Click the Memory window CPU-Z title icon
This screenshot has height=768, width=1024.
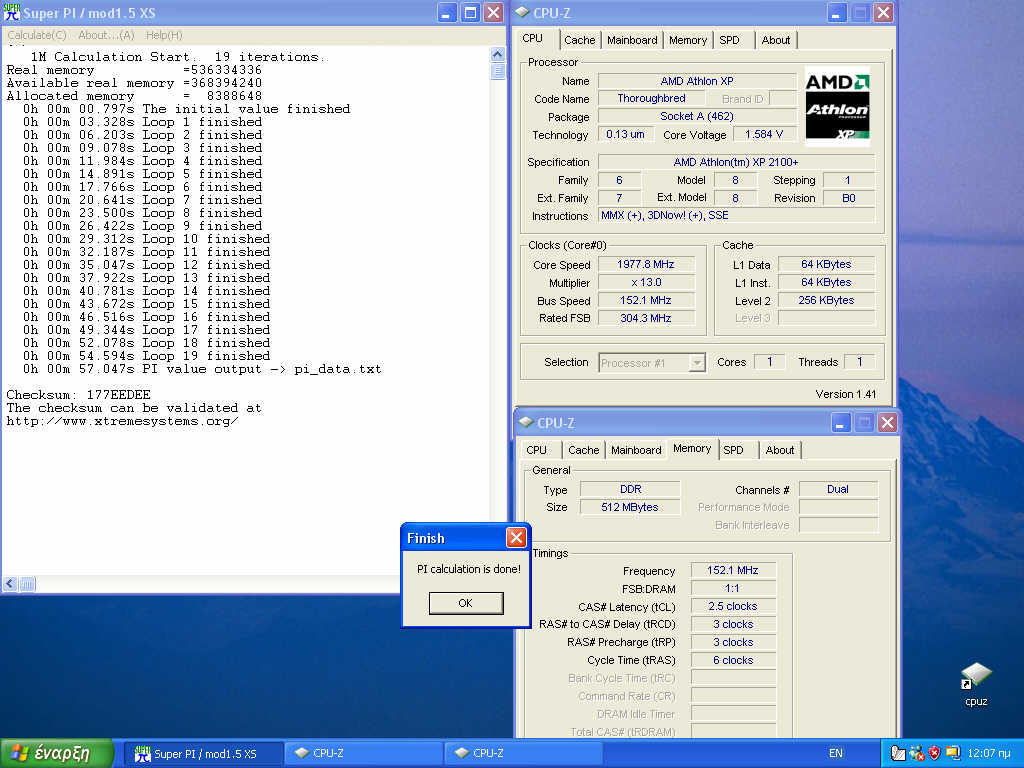click(x=526, y=423)
